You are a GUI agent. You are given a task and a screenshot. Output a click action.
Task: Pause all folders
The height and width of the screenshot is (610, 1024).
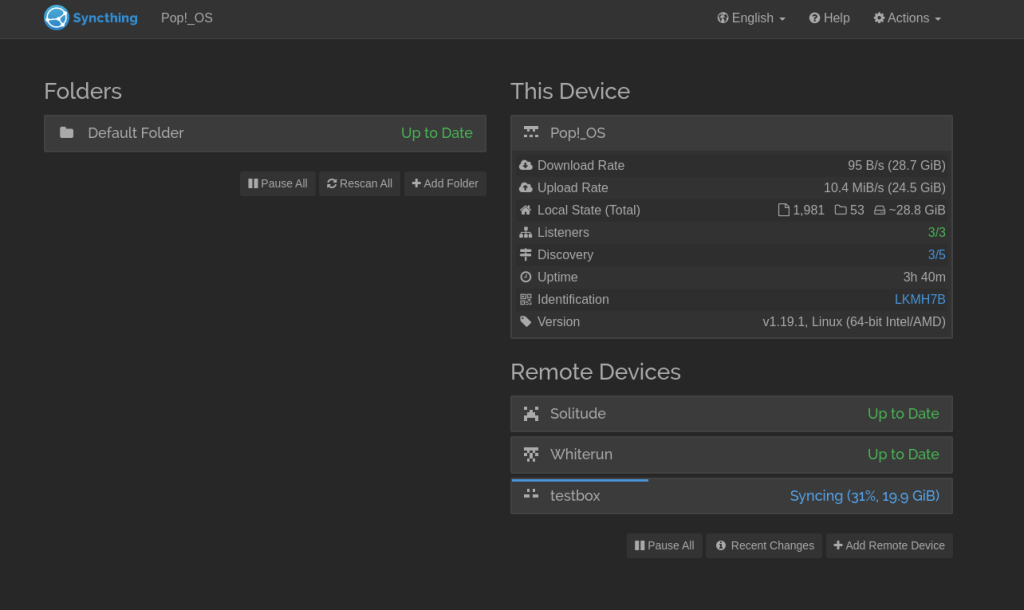tap(278, 184)
